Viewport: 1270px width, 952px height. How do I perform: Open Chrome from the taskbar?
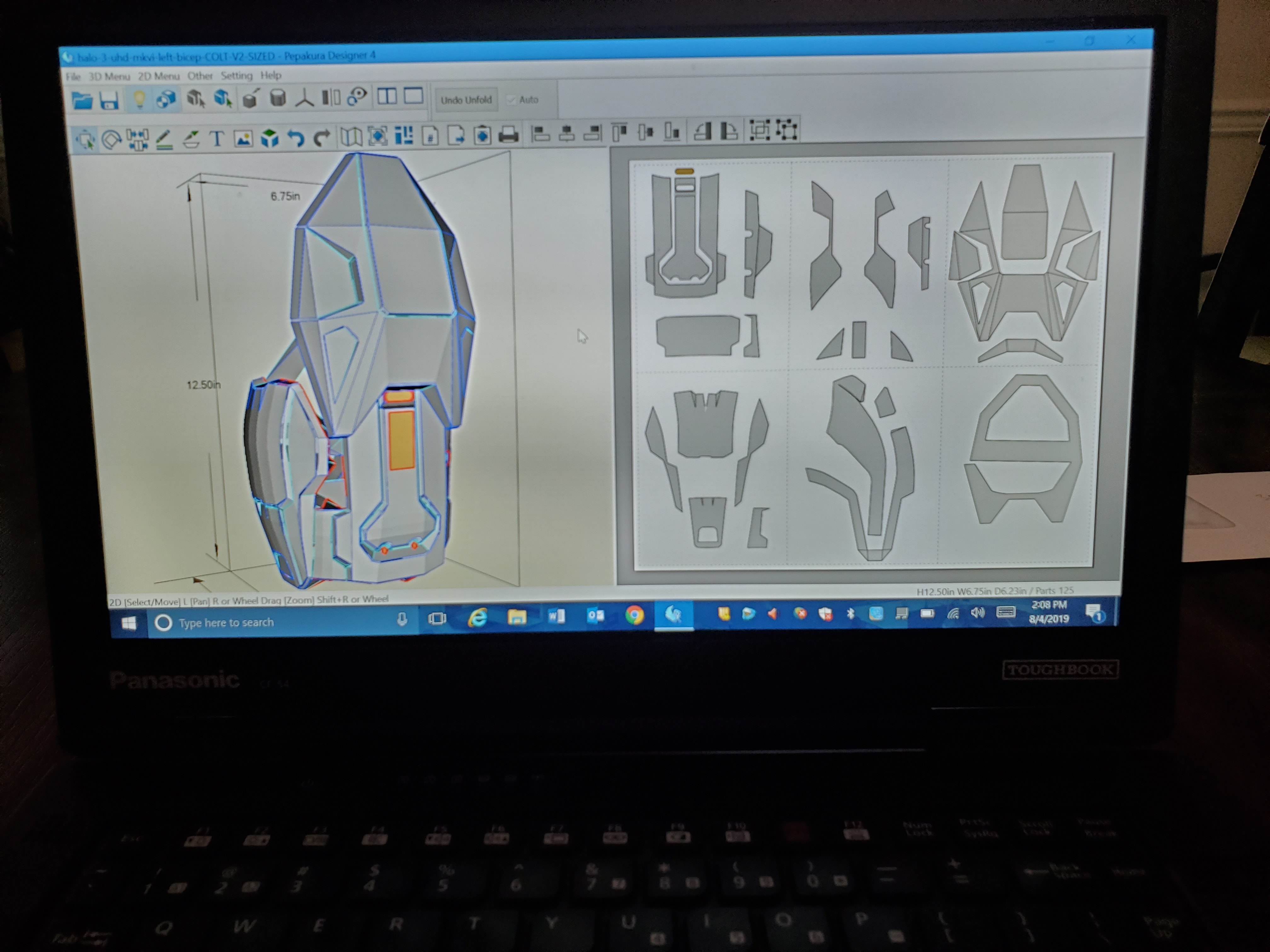click(634, 616)
